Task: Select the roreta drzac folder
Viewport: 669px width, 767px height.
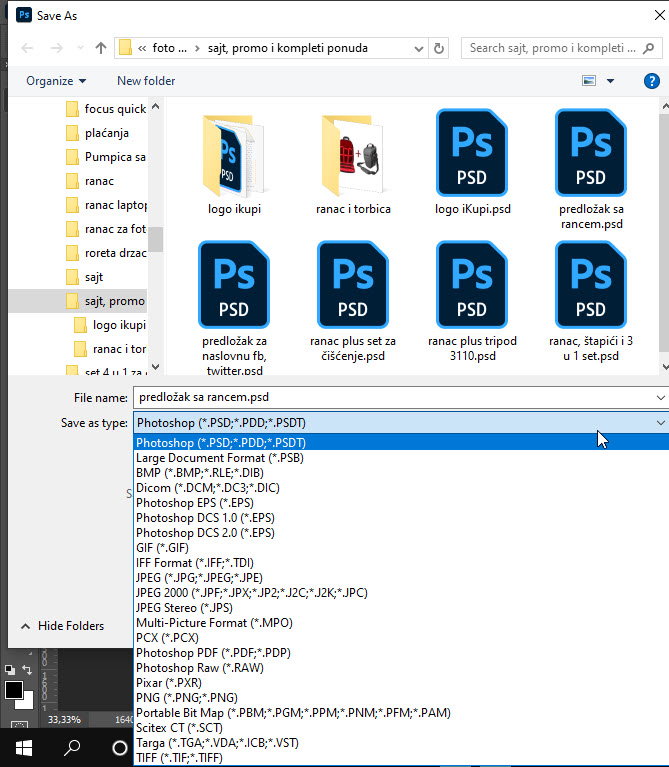Action: point(106,252)
